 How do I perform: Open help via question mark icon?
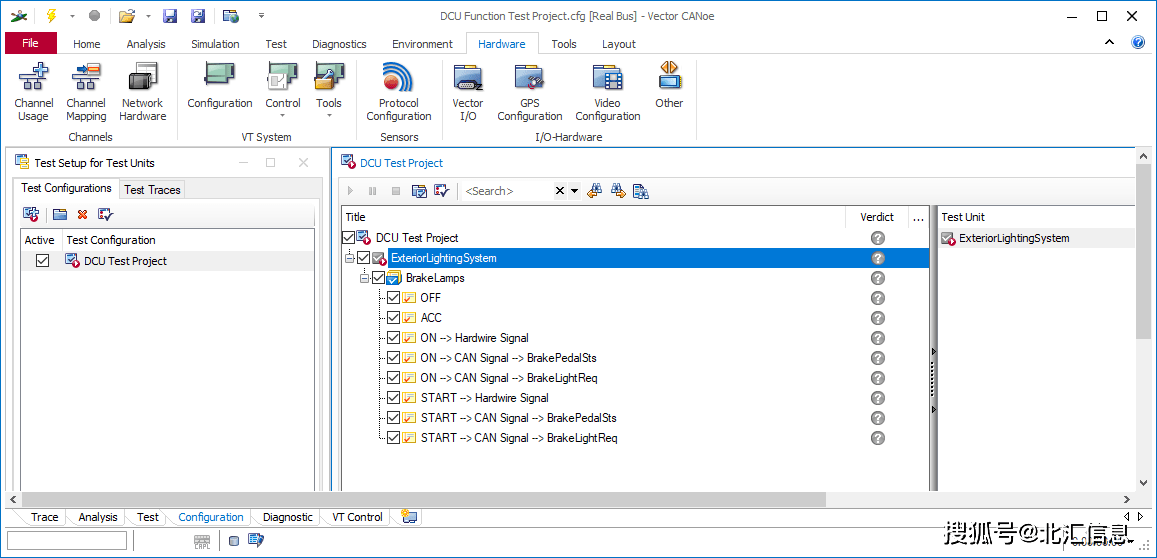(1138, 43)
